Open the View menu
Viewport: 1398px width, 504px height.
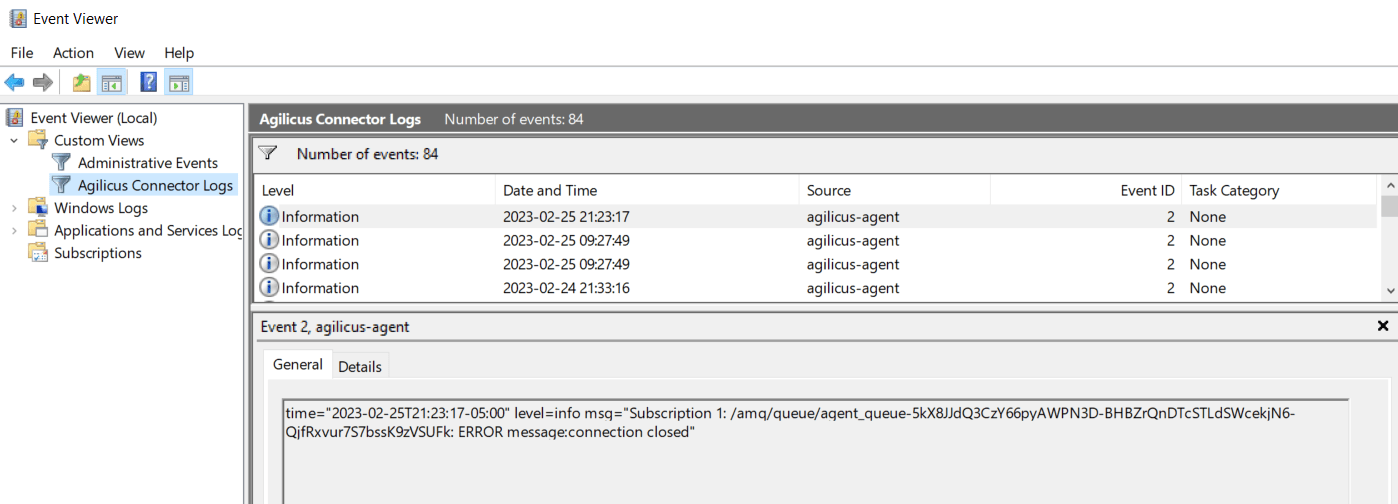(129, 53)
